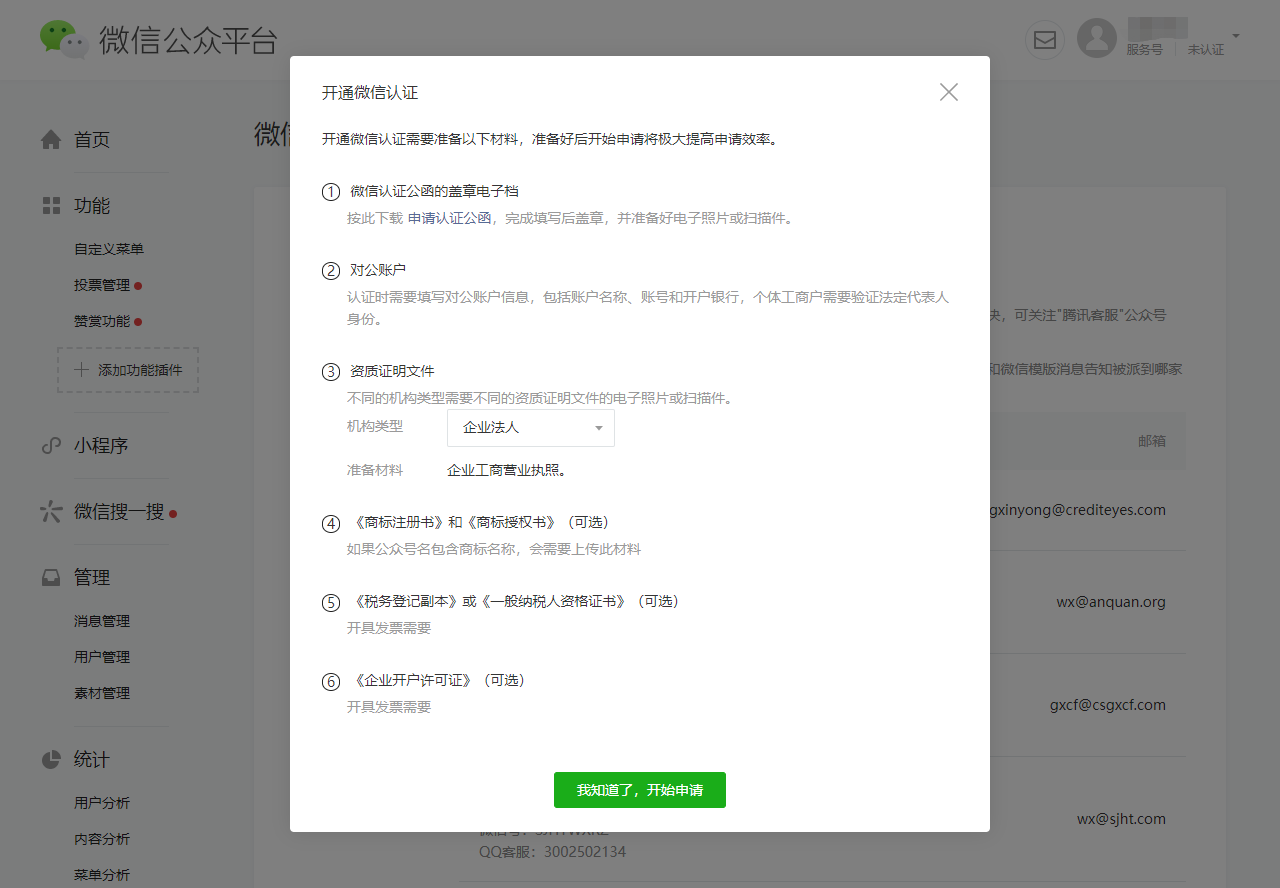Select 消息管理 in the sidebar

tap(102, 621)
